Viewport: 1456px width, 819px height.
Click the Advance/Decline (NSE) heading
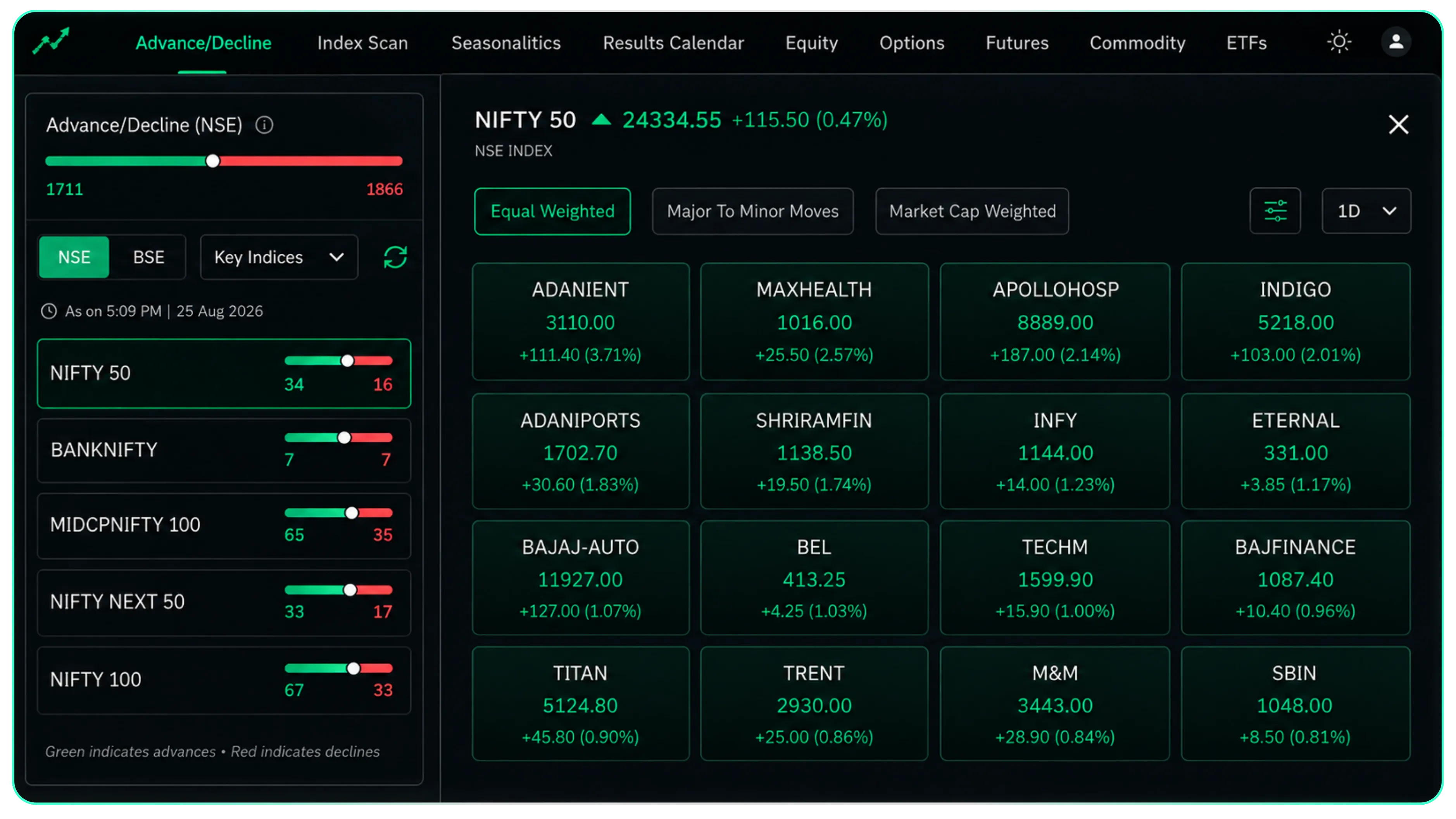144,125
